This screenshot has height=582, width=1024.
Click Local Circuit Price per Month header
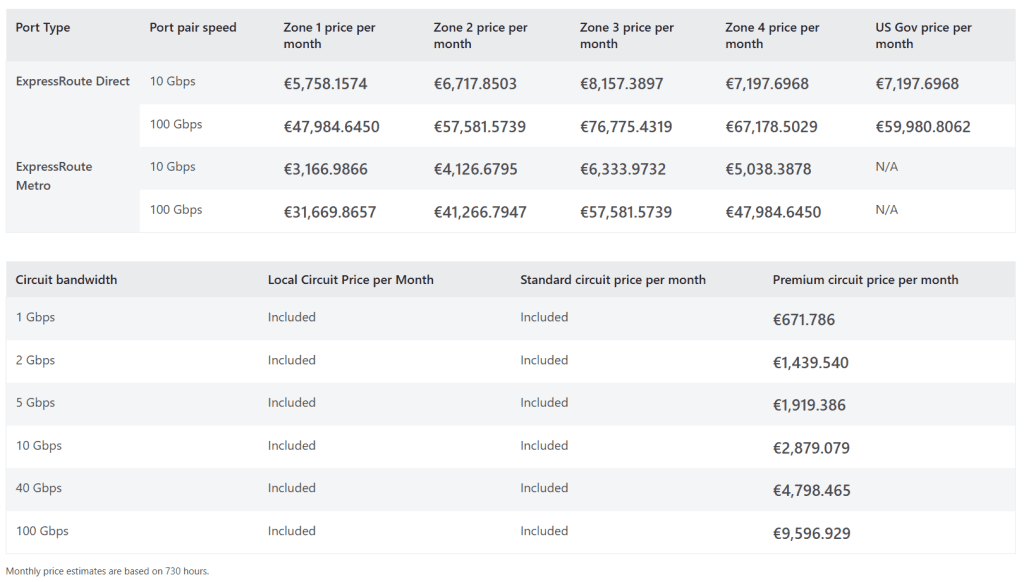(350, 280)
